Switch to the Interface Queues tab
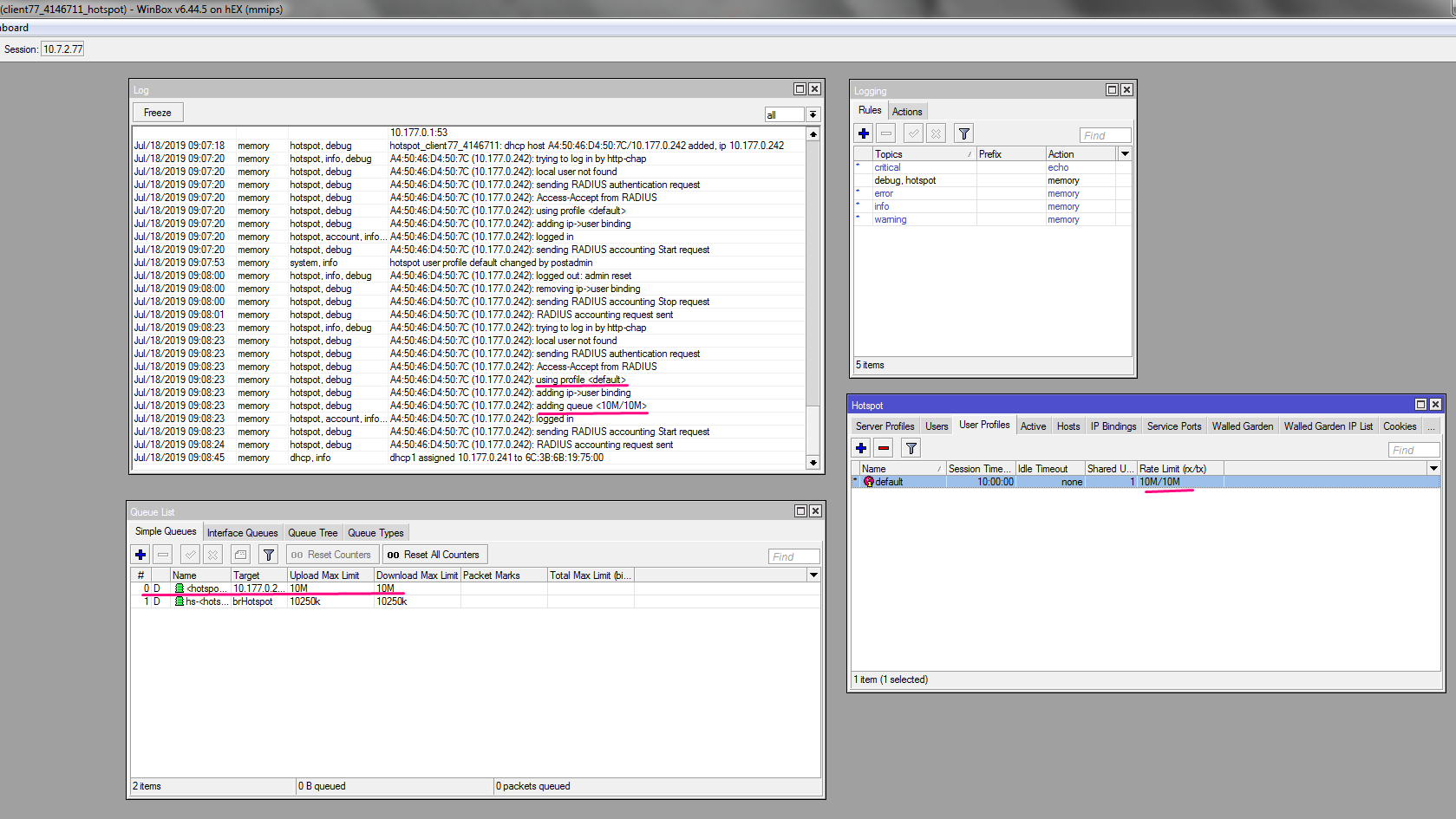The image size is (1456, 819). tap(242, 533)
